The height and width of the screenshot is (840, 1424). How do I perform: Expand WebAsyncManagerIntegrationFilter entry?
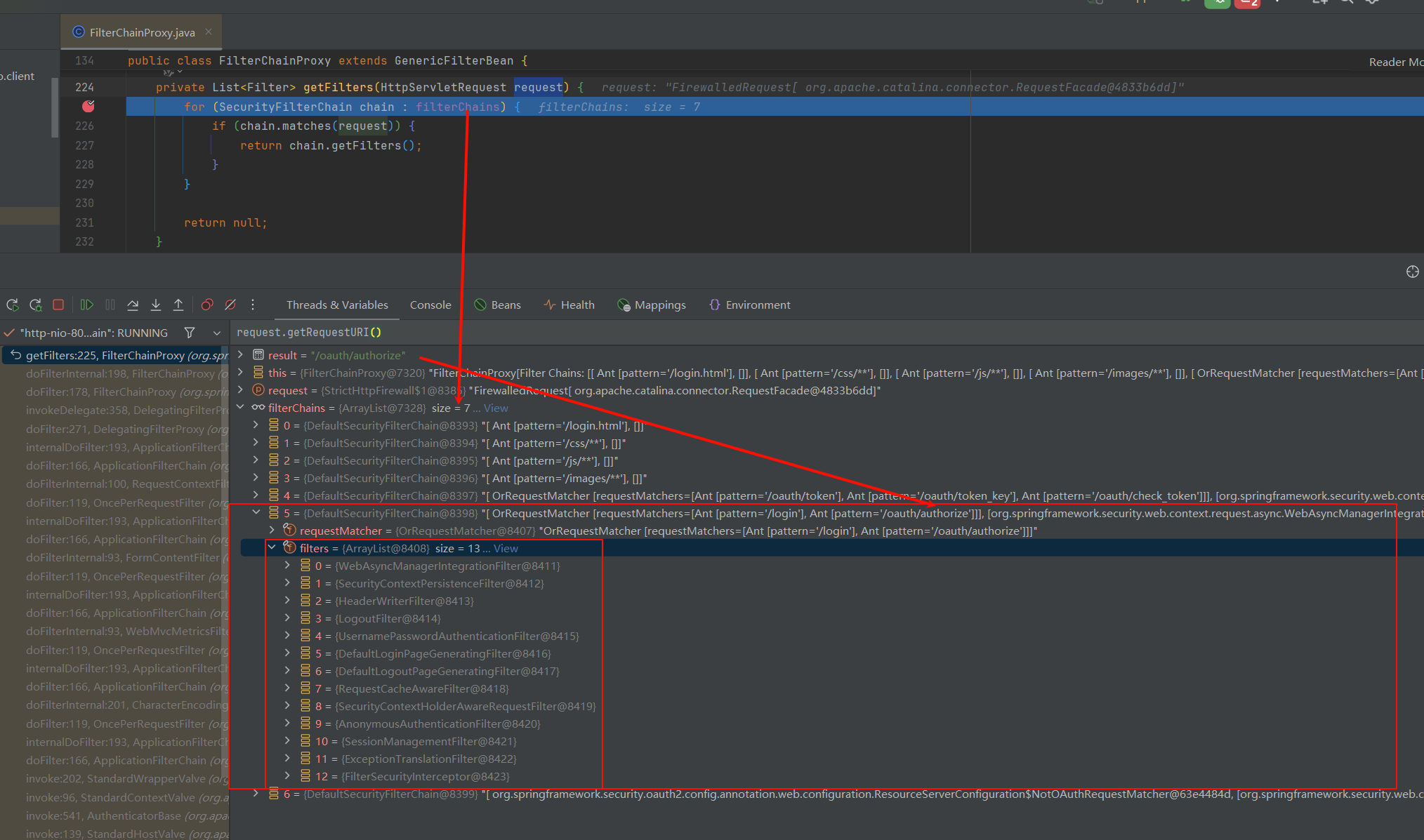coord(287,565)
